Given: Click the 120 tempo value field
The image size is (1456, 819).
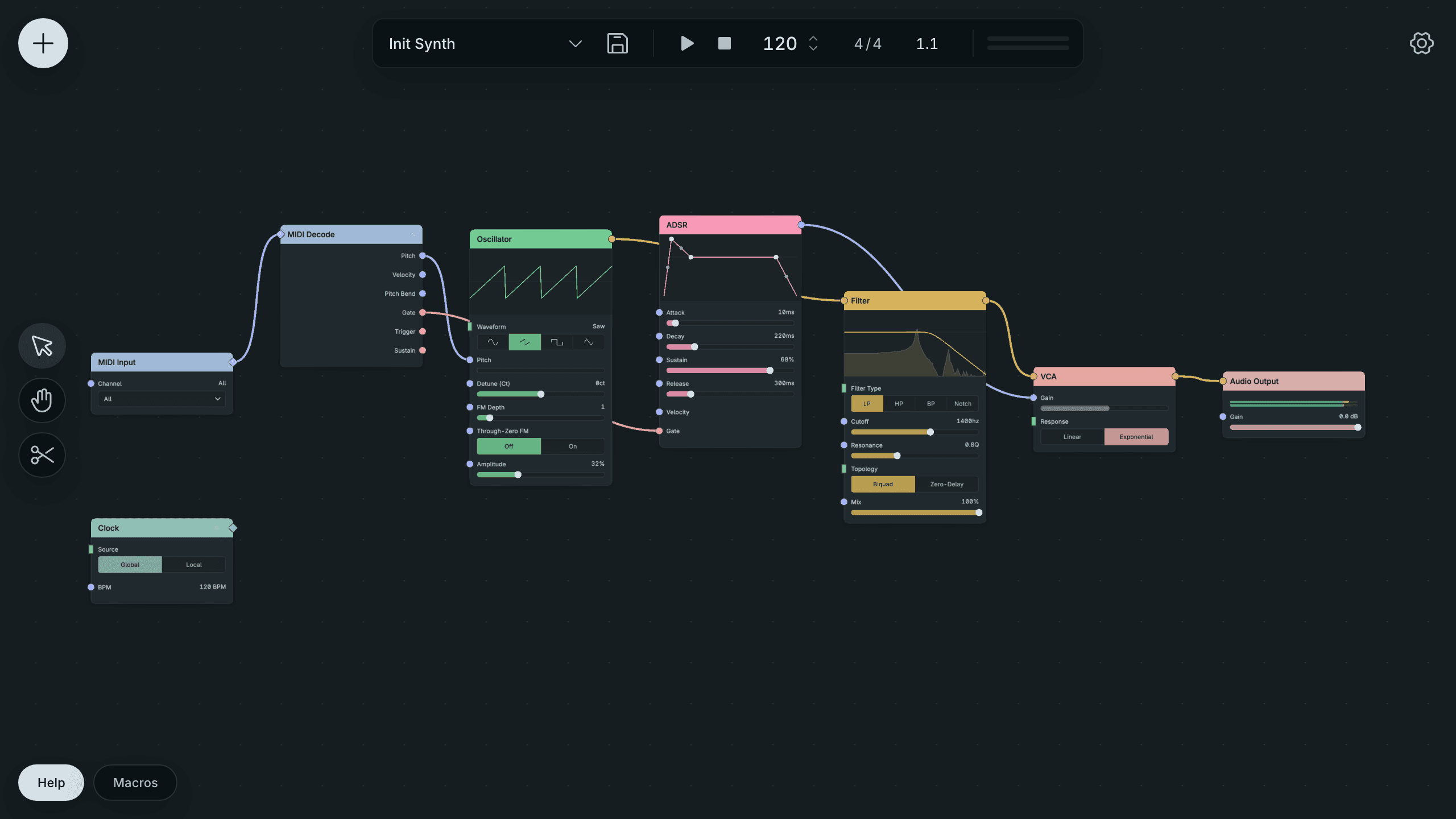Looking at the screenshot, I should click(x=780, y=44).
